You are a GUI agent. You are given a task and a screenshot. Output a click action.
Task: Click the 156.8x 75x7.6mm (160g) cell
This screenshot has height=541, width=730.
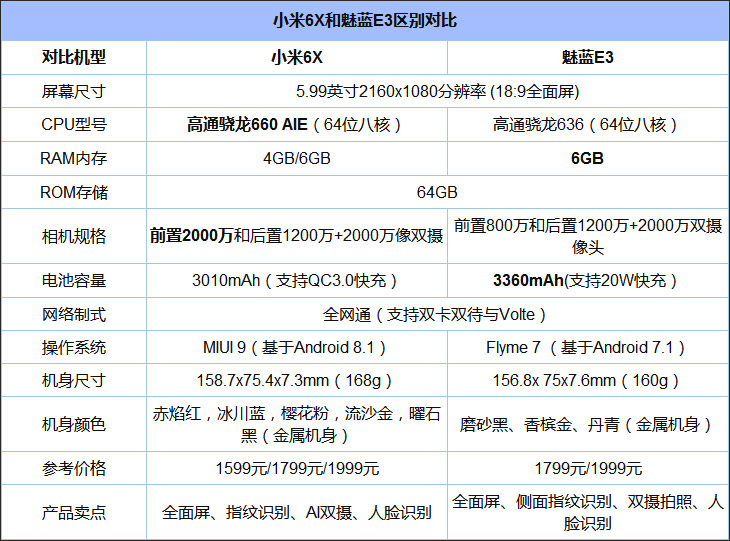coord(588,380)
